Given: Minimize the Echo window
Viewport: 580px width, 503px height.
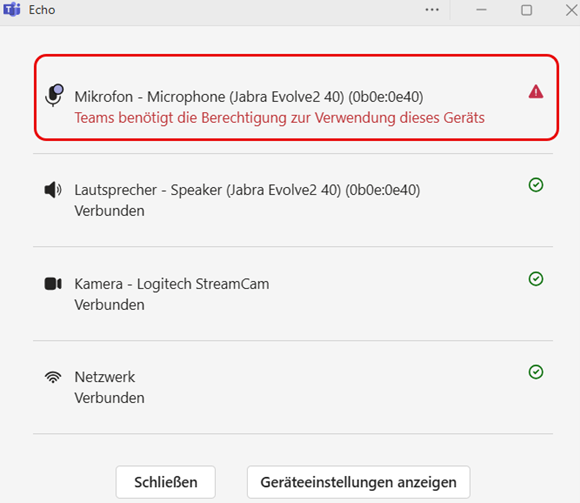Looking at the screenshot, I should [481, 10].
